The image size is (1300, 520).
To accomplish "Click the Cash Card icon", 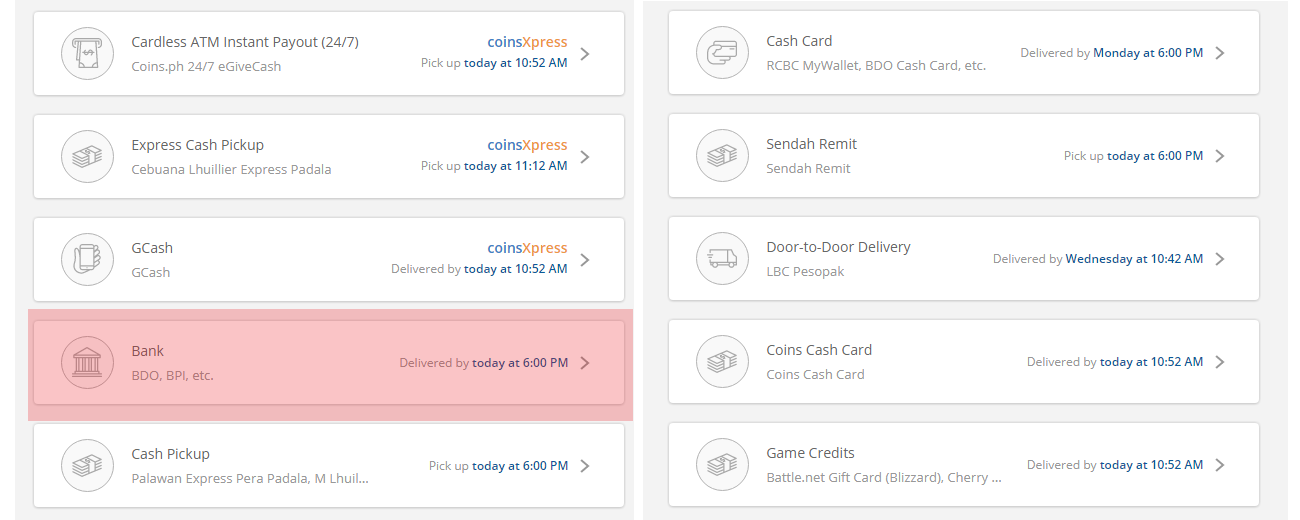I will 722,53.
